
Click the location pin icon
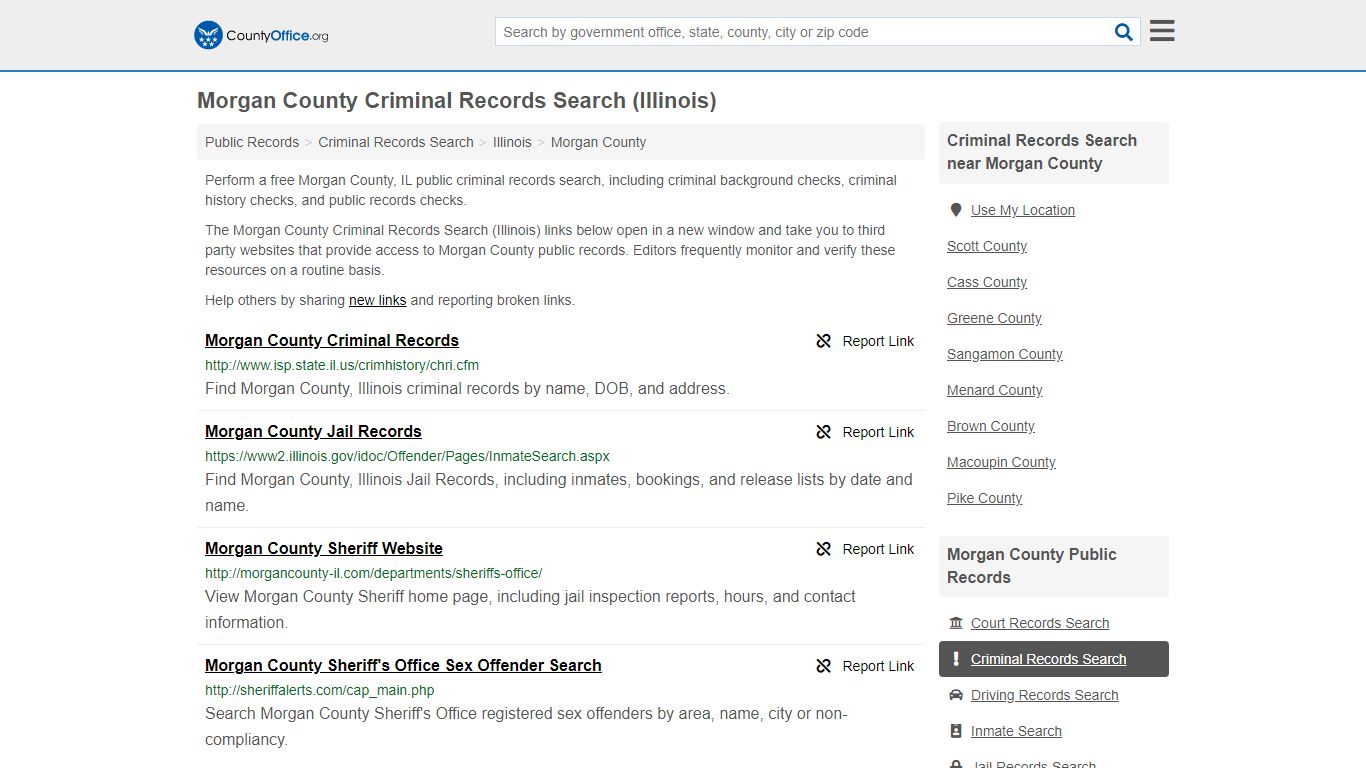[956, 210]
